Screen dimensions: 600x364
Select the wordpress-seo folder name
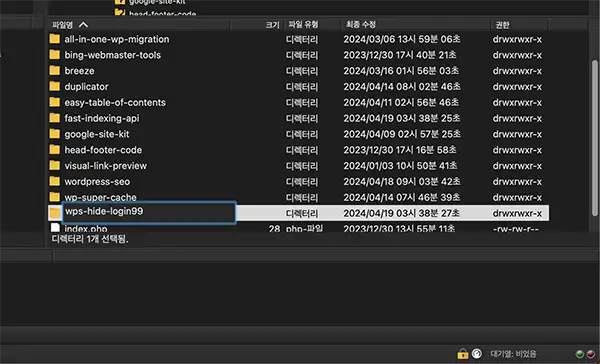[x=97, y=181]
